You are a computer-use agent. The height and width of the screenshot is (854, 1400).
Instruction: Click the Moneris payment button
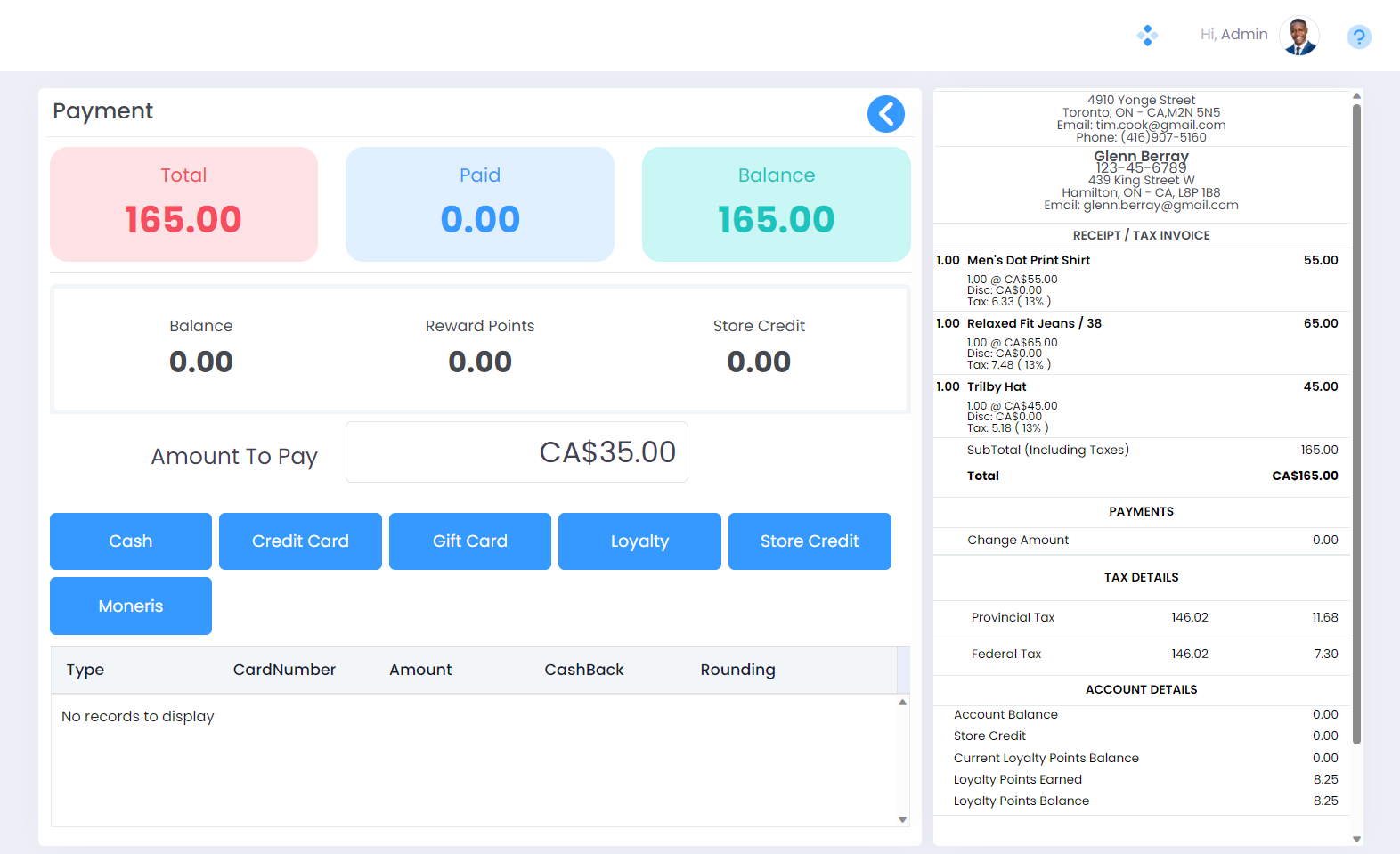click(131, 606)
